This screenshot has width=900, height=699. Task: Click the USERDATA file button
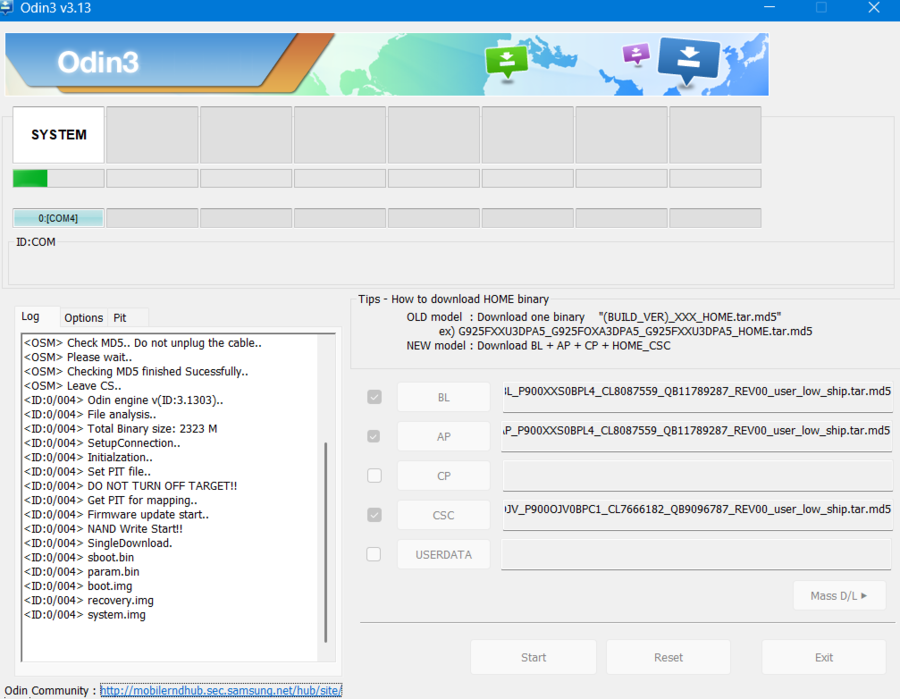[x=444, y=554]
